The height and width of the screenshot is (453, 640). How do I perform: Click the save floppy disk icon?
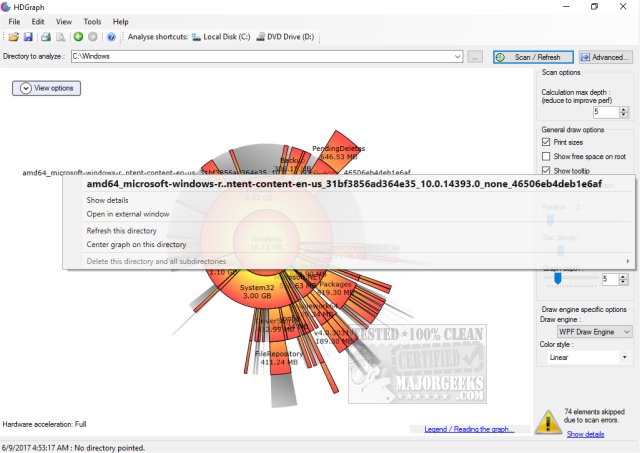pyautogui.click(x=28, y=37)
